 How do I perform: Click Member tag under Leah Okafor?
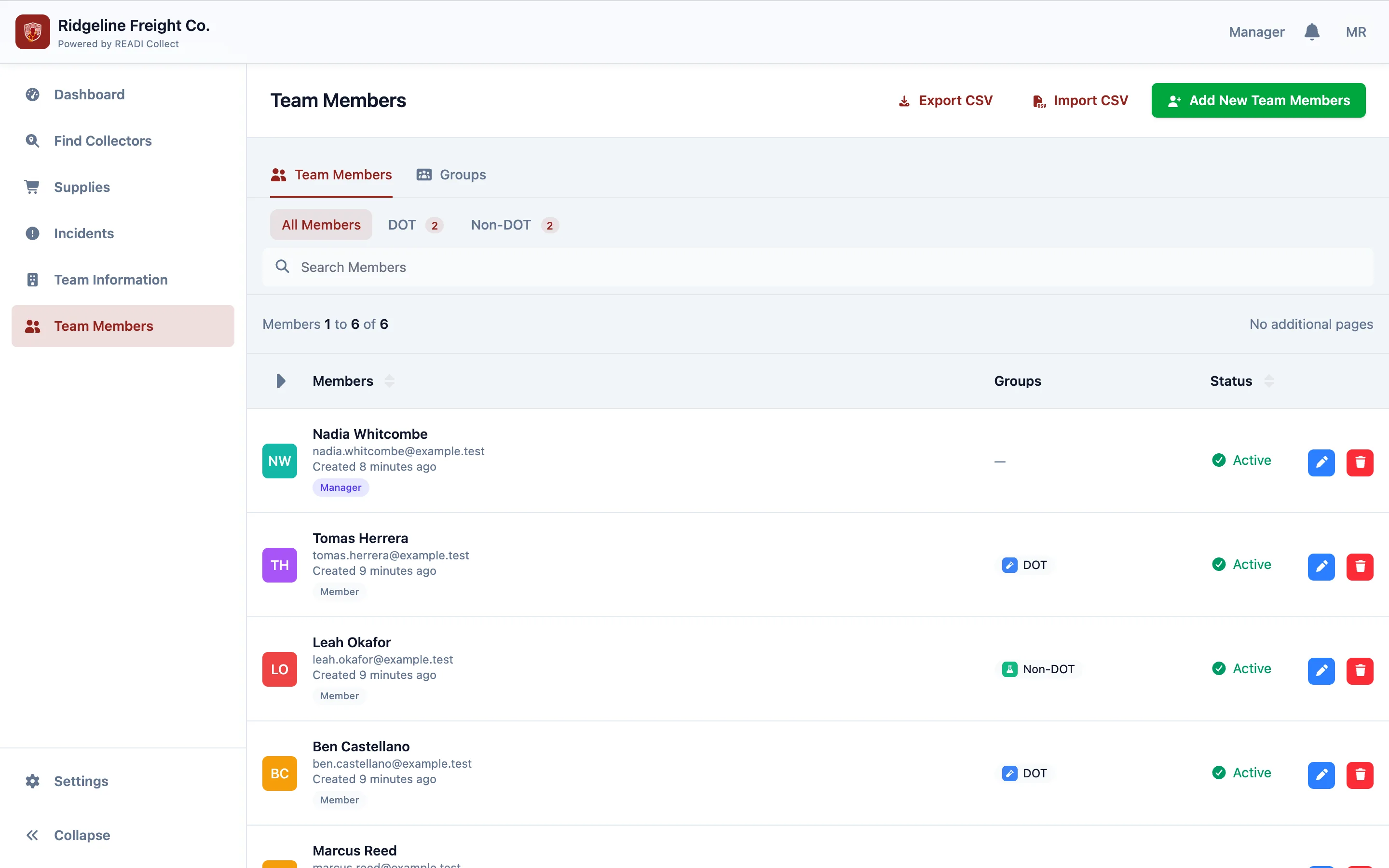click(x=339, y=696)
